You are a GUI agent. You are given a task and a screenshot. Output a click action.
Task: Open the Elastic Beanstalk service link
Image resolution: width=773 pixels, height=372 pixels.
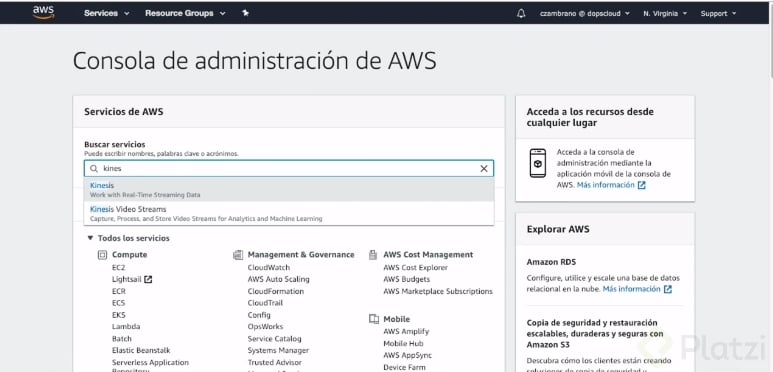(x=141, y=350)
